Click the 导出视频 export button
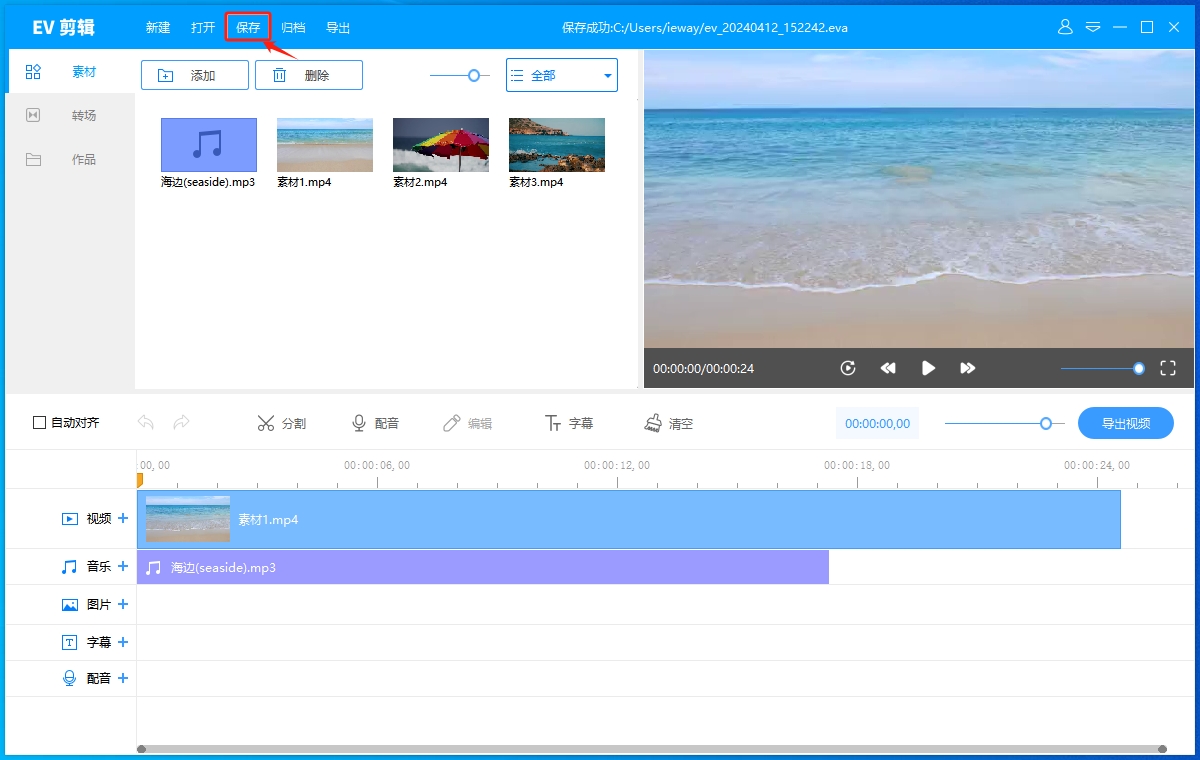This screenshot has width=1200, height=760. coord(1125,423)
